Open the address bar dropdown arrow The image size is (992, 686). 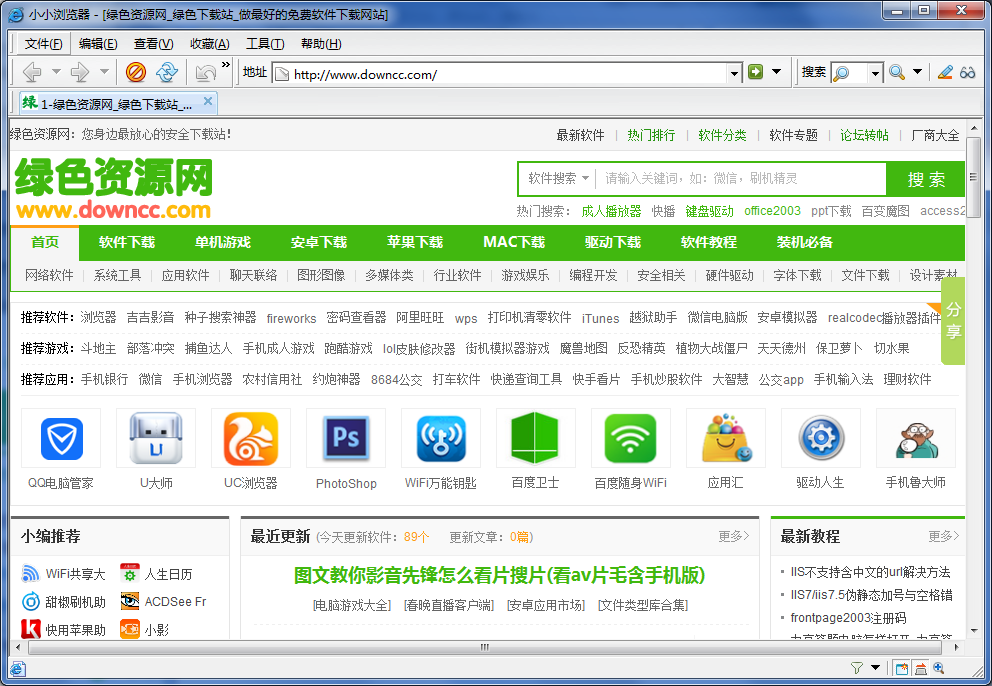[x=733, y=72]
